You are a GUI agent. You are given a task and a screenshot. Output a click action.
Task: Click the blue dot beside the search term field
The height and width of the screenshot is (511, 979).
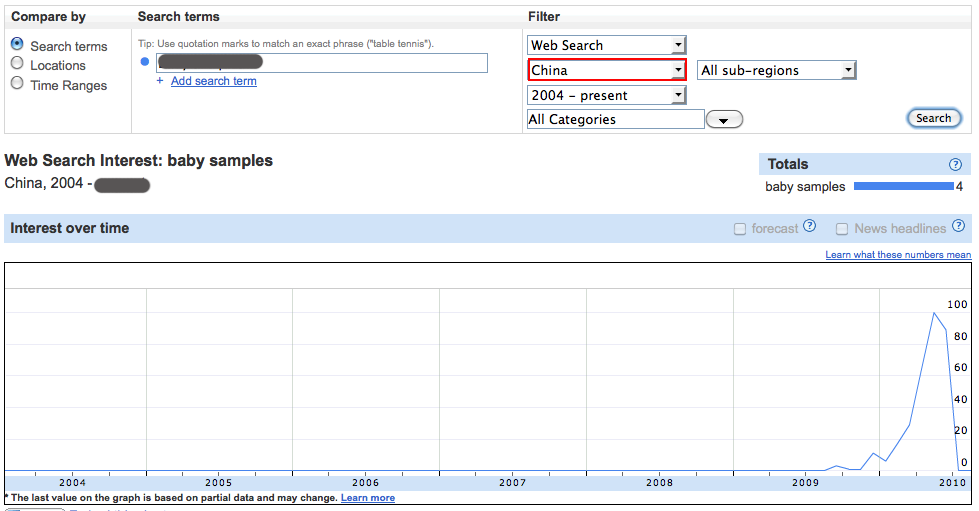(145, 63)
